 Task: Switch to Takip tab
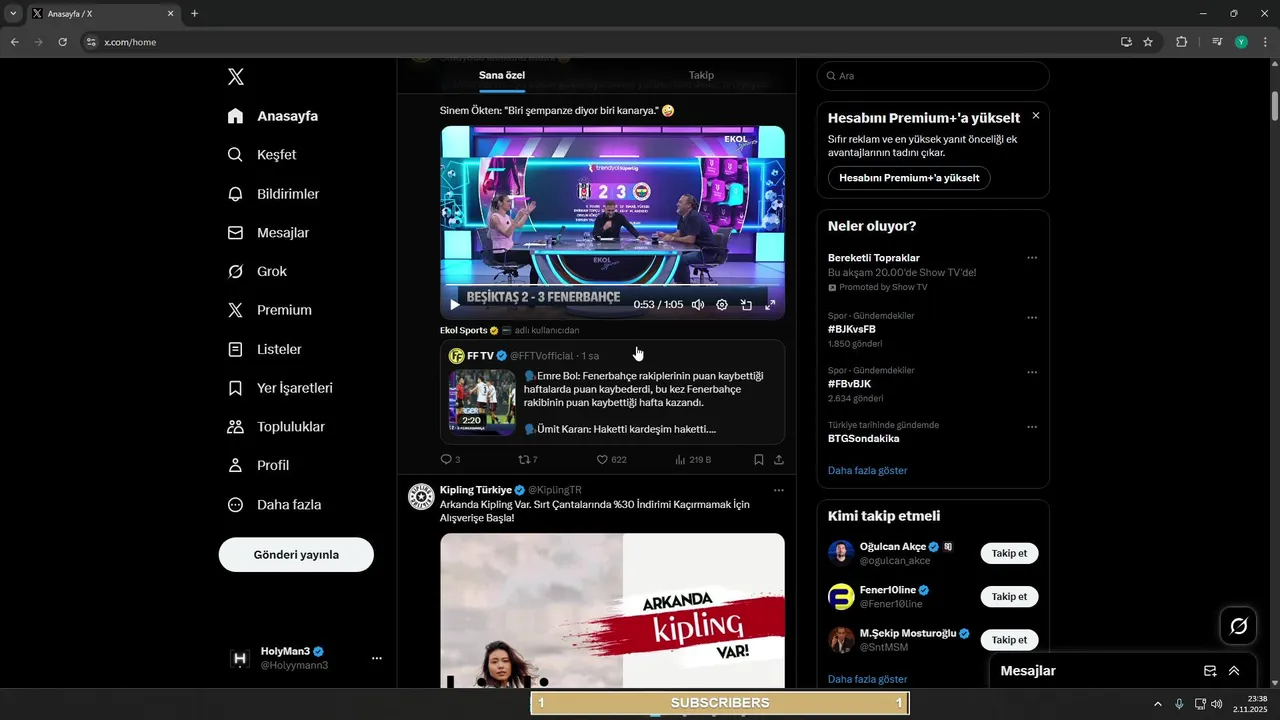coord(701,76)
